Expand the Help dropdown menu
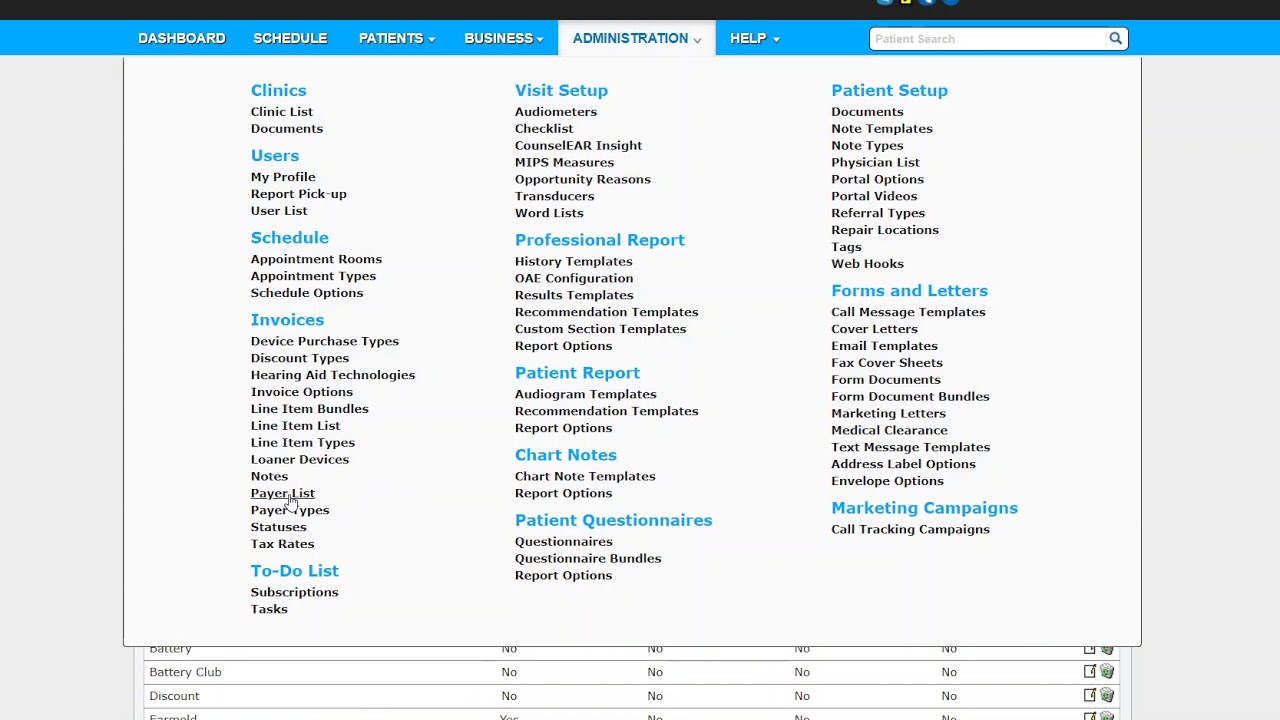 click(754, 38)
